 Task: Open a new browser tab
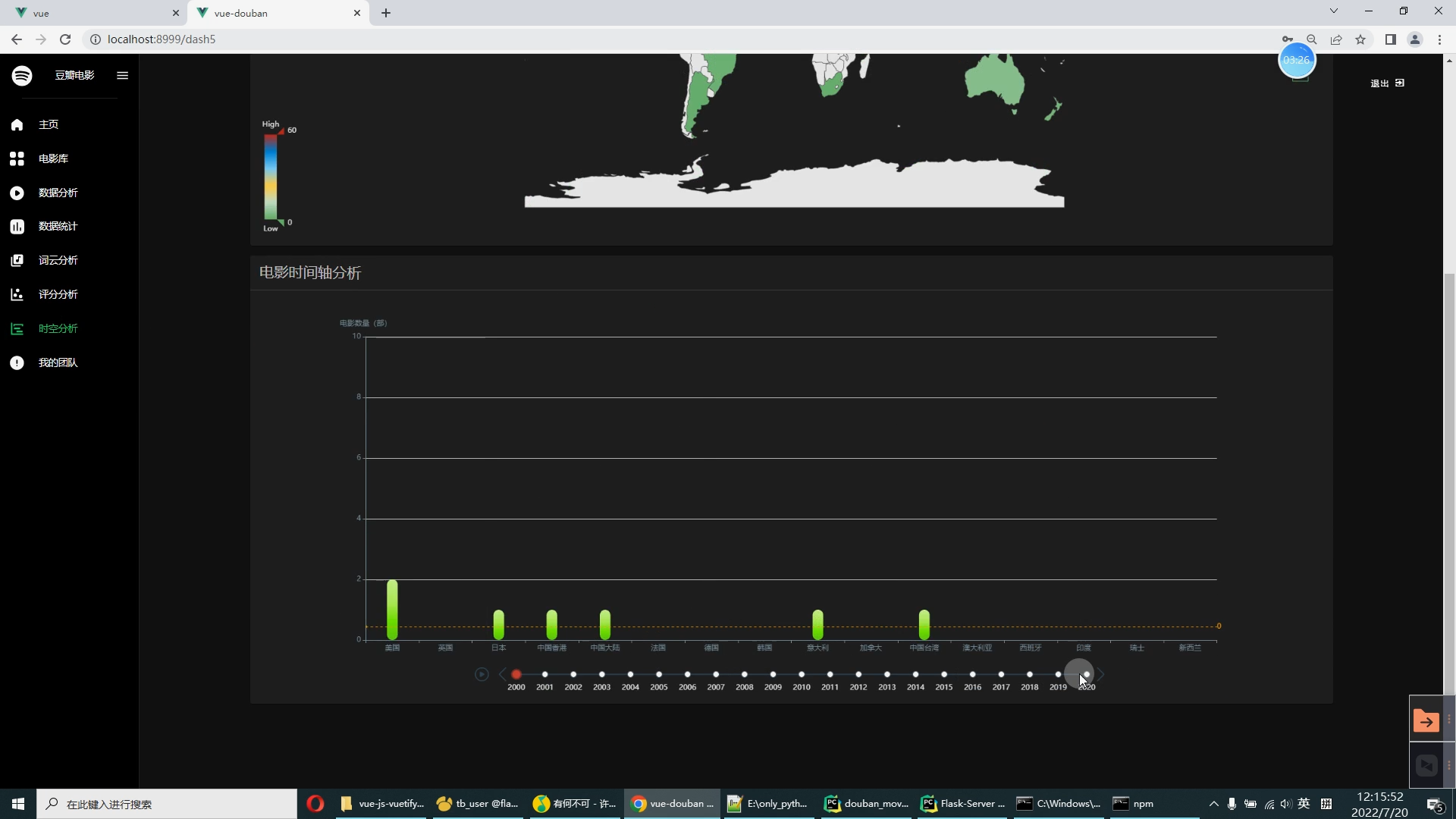pyautogui.click(x=386, y=13)
